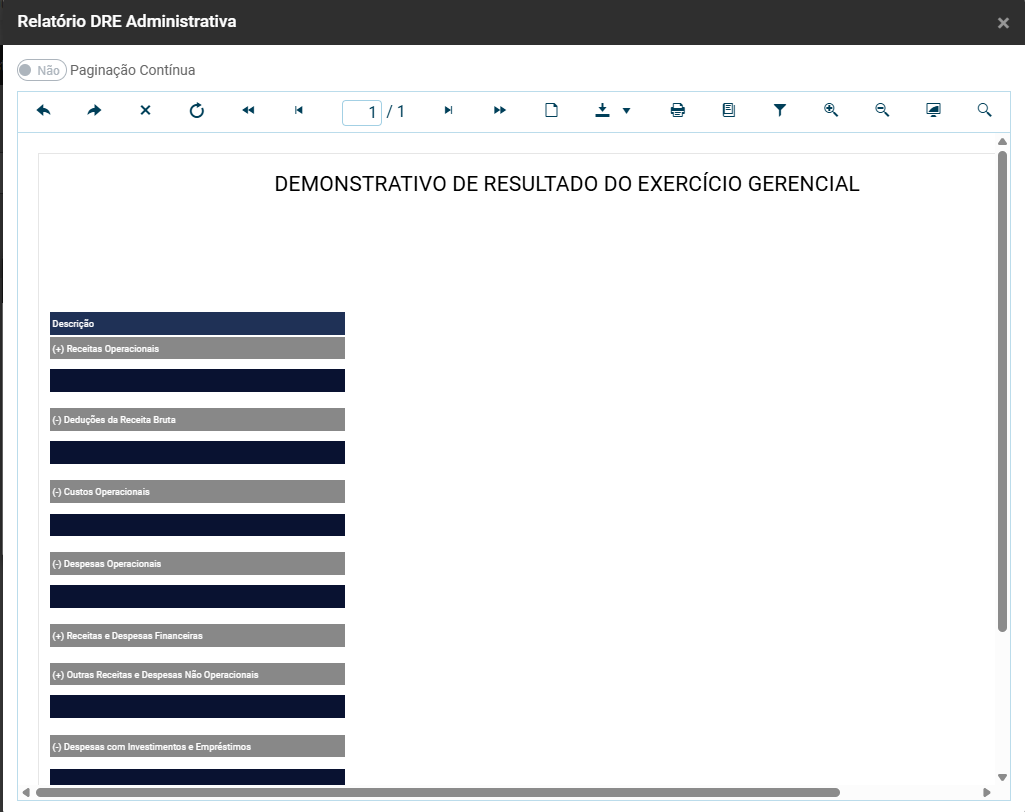Image resolution: width=1025 pixels, height=812 pixels.
Task: Click the page number input field
Action: pyautogui.click(x=362, y=112)
